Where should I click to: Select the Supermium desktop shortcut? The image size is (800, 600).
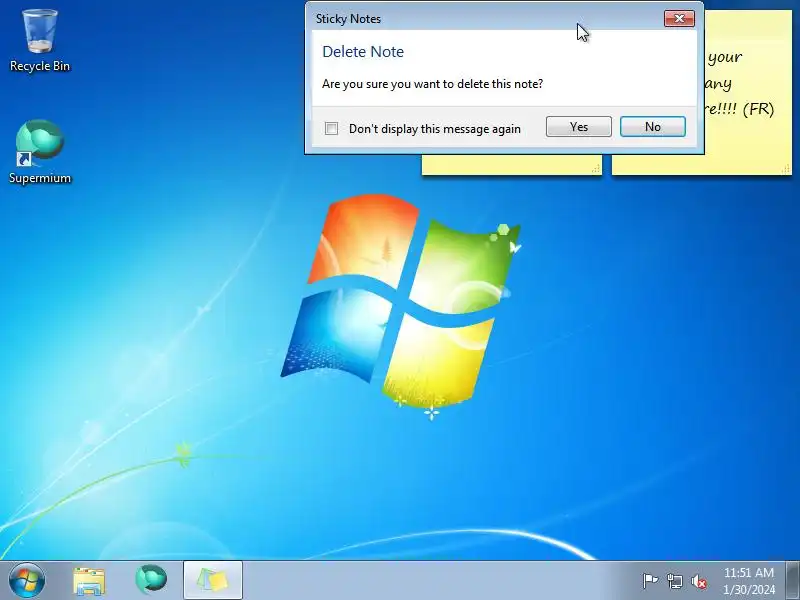pos(39,152)
